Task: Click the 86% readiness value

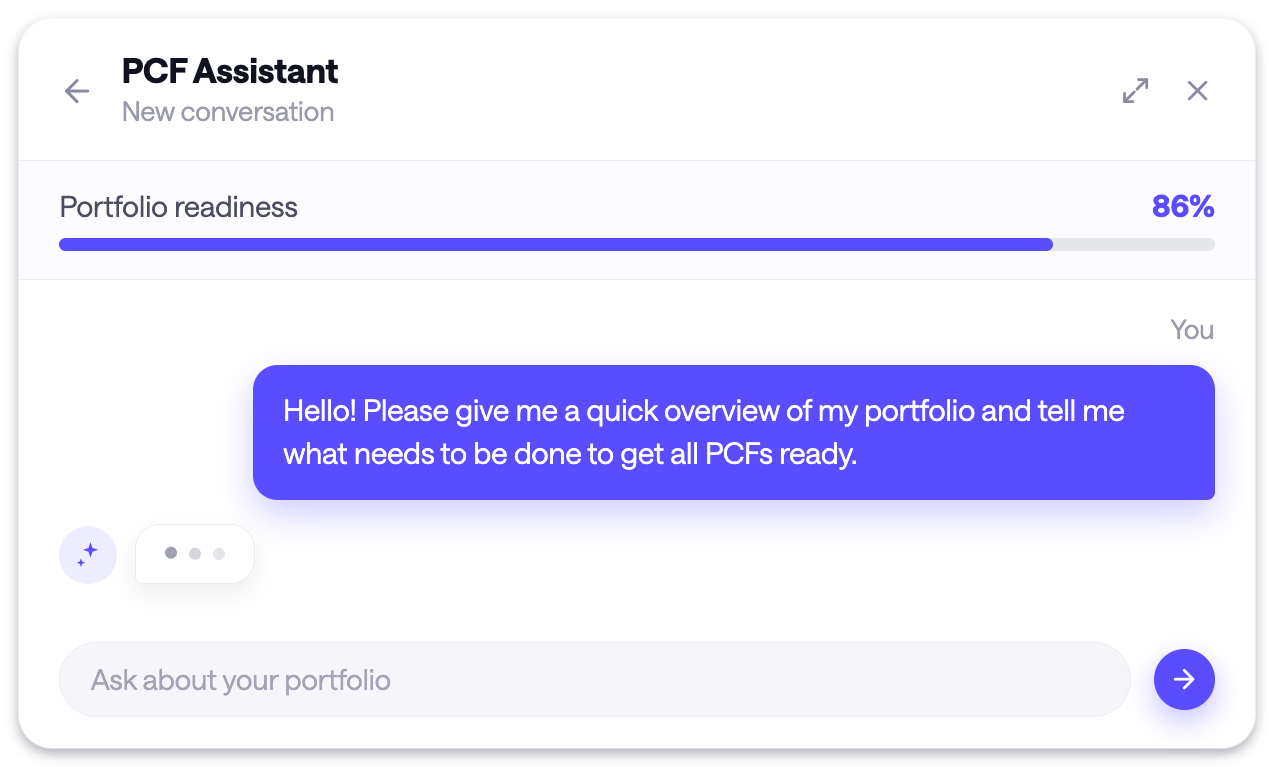Action: pyautogui.click(x=1183, y=207)
